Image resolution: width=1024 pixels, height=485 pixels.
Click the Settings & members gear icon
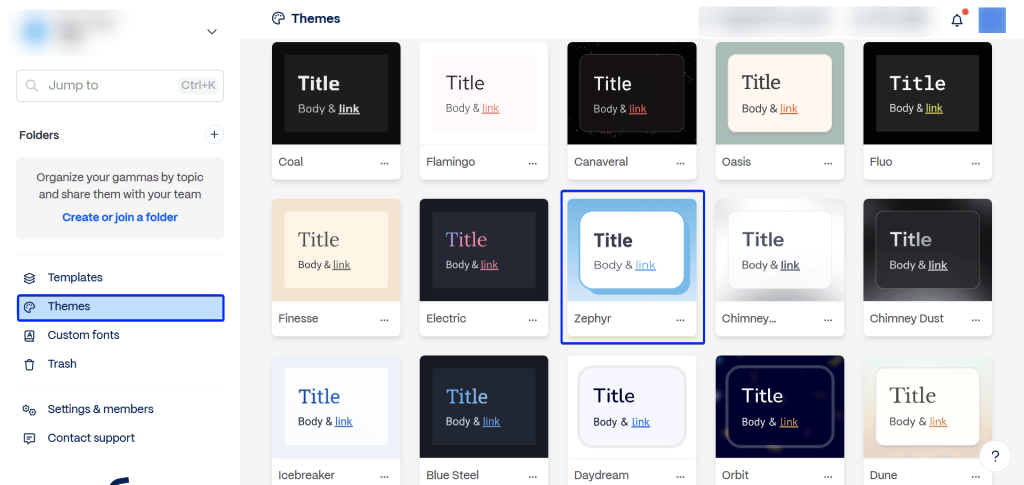pyautogui.click(x=29, y=409)
